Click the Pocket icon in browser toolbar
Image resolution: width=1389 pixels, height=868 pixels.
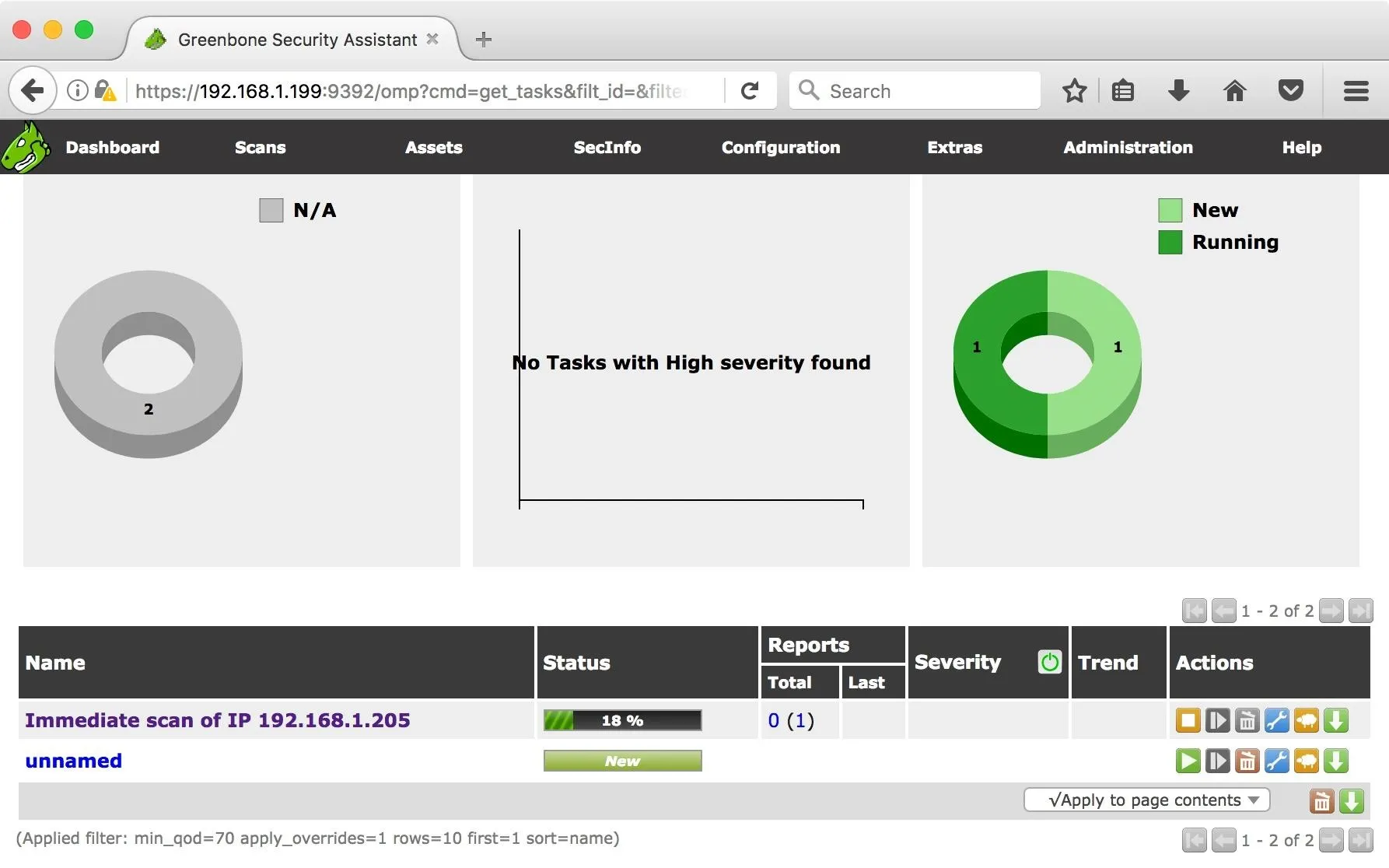(x=1290, y=91)
